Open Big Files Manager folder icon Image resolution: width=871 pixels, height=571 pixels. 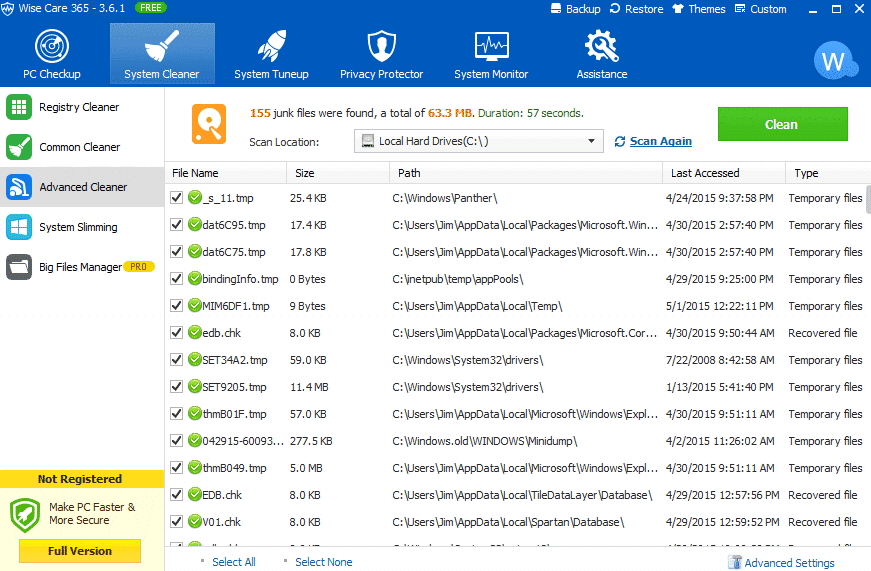(x=19, y=267)
